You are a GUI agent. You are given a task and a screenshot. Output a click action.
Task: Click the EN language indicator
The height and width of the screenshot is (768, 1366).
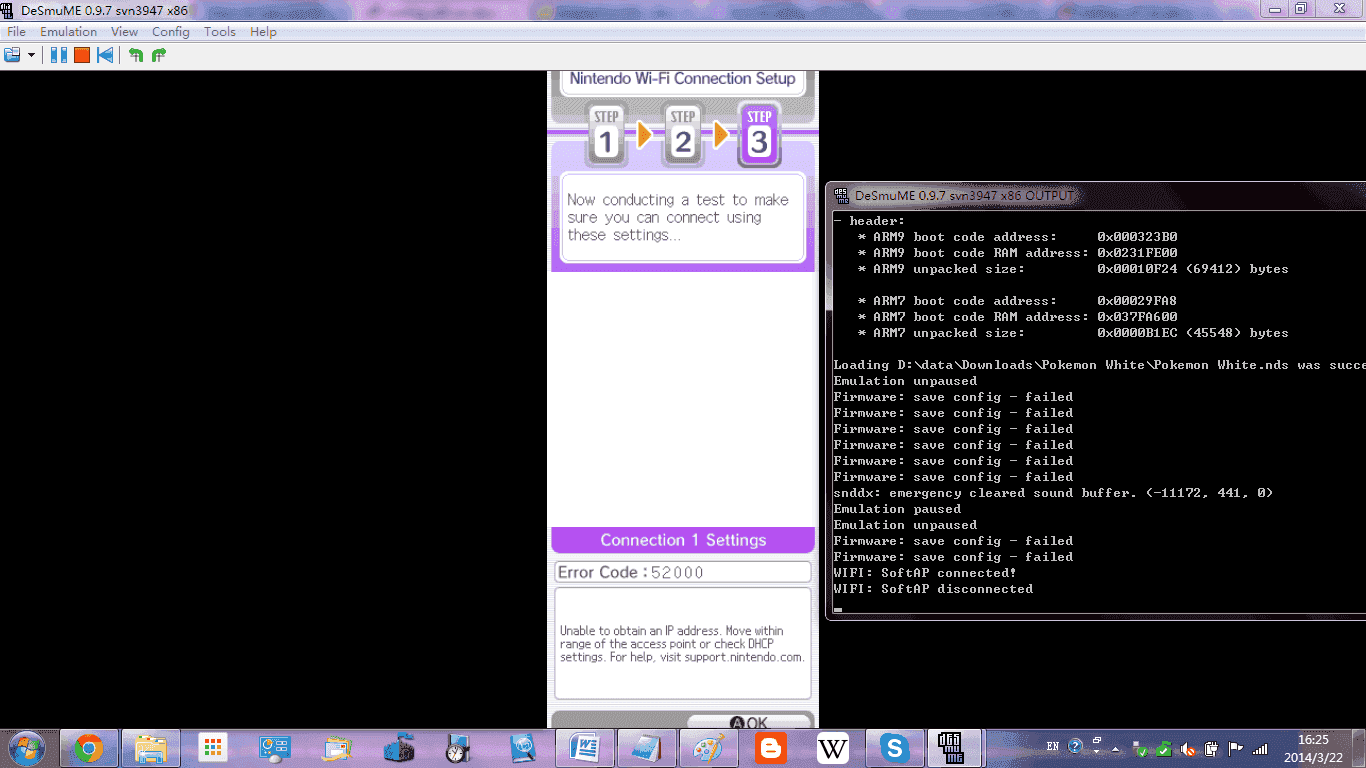[1053, 747]
